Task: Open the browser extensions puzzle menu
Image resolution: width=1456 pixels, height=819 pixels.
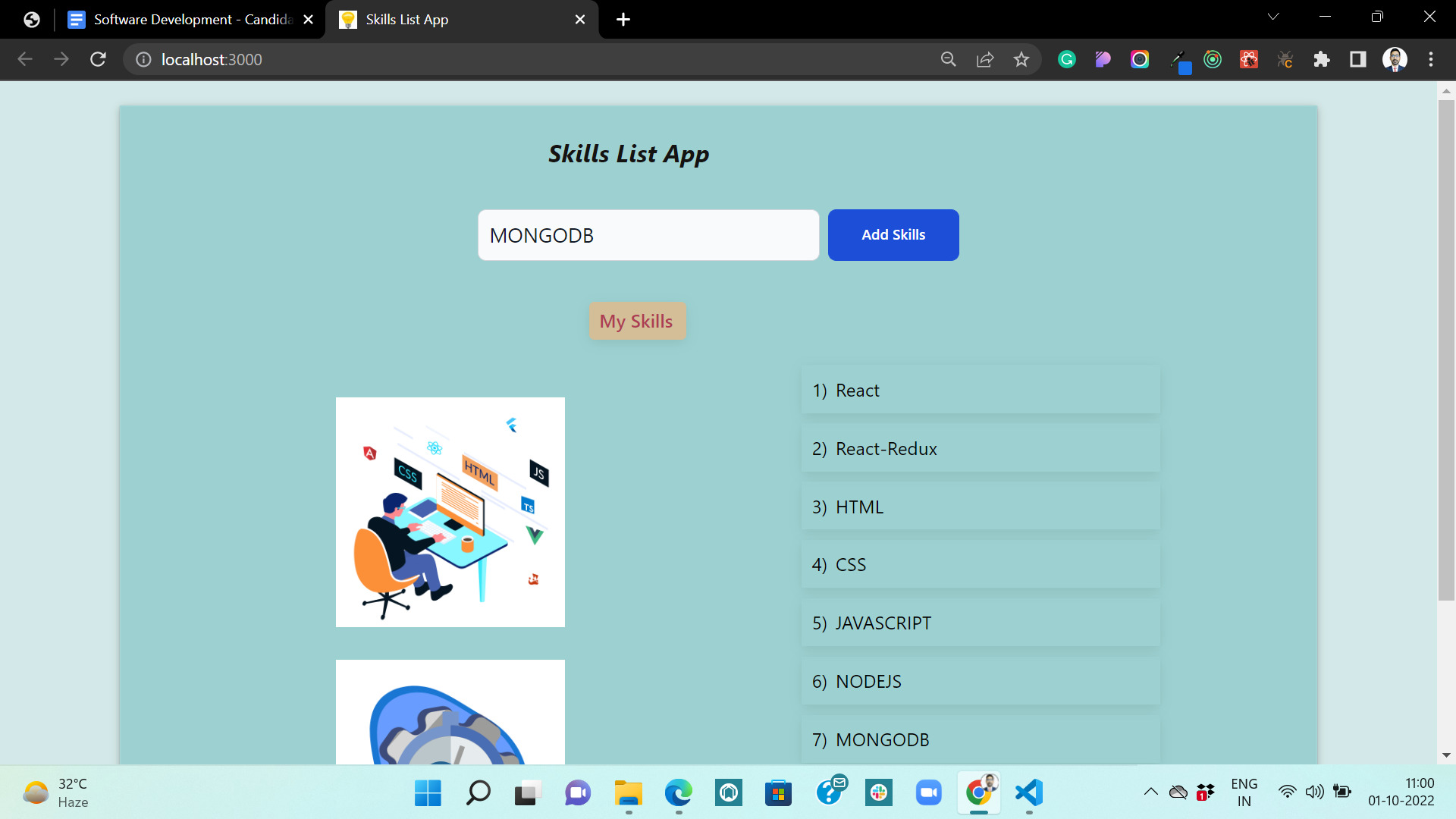Action: 1322,59
